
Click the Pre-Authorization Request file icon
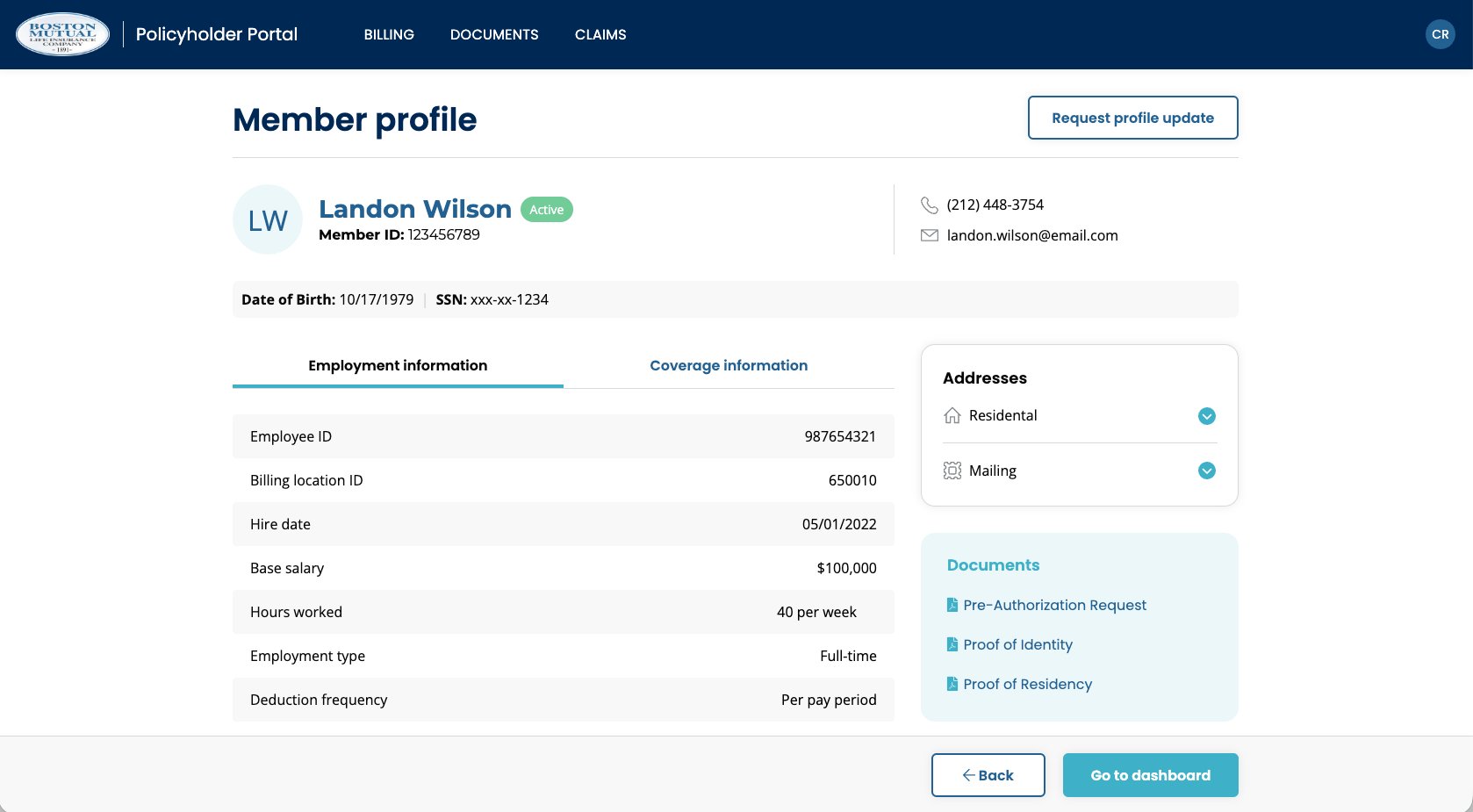952,605
